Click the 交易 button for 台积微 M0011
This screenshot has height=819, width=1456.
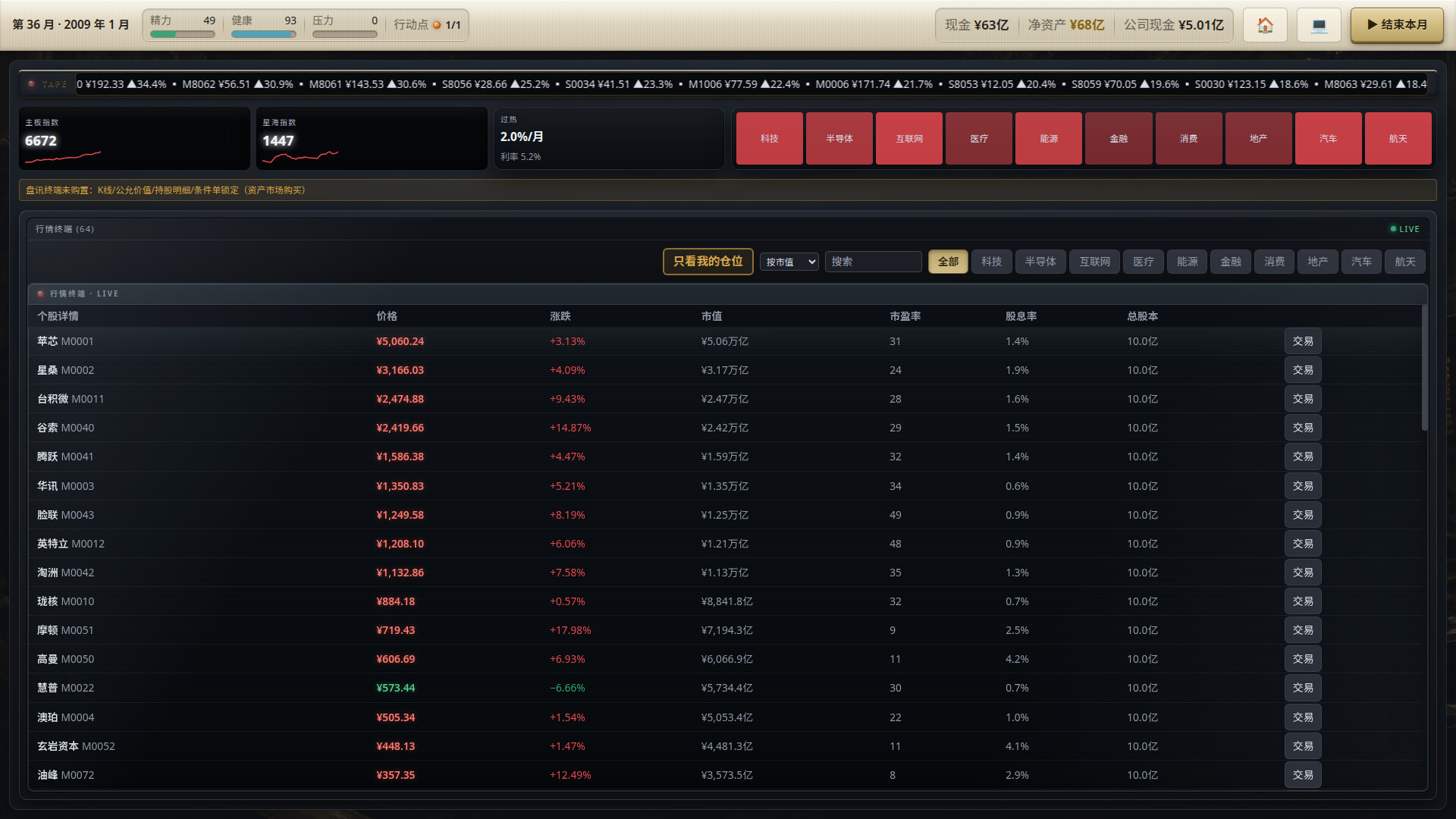point(1303,399)
